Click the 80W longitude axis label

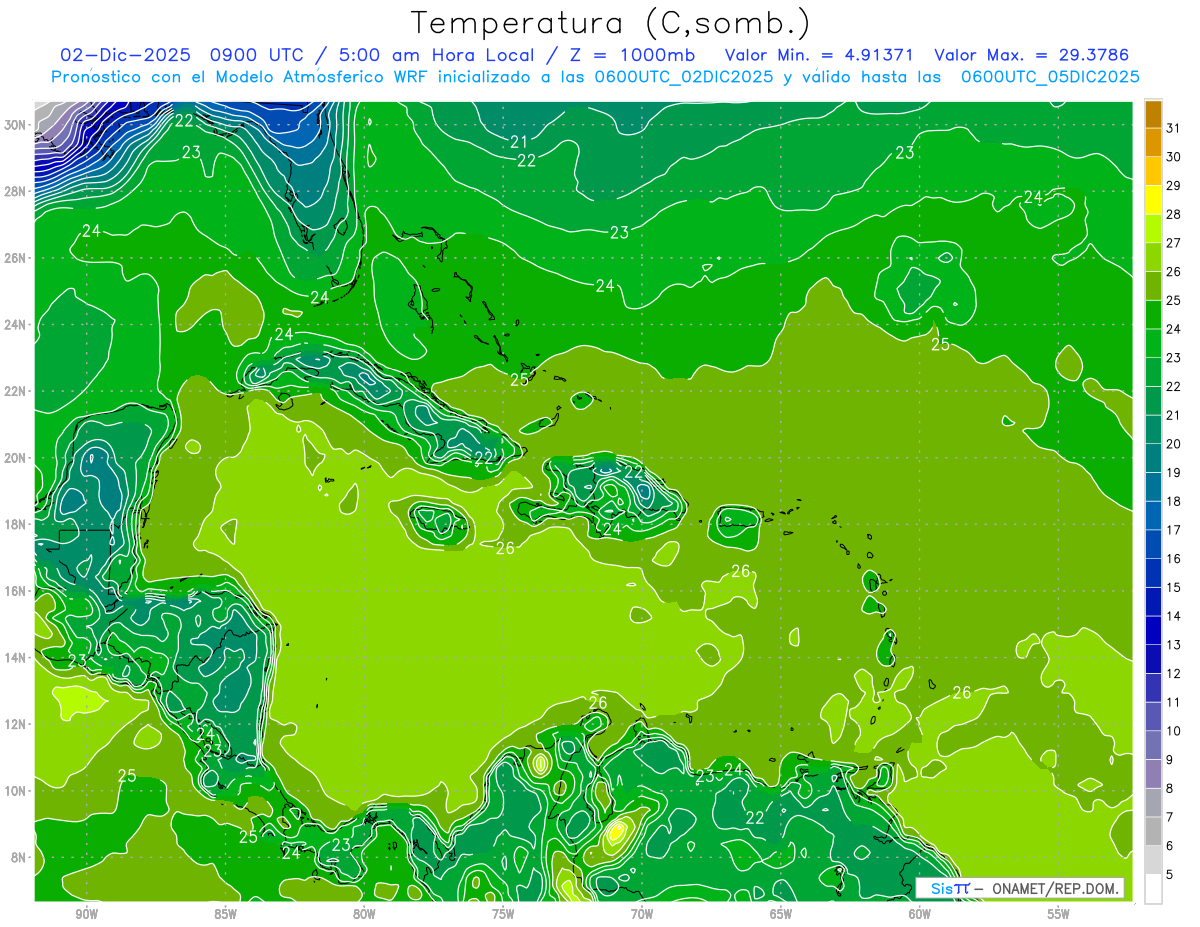click(x=364, y=914)
